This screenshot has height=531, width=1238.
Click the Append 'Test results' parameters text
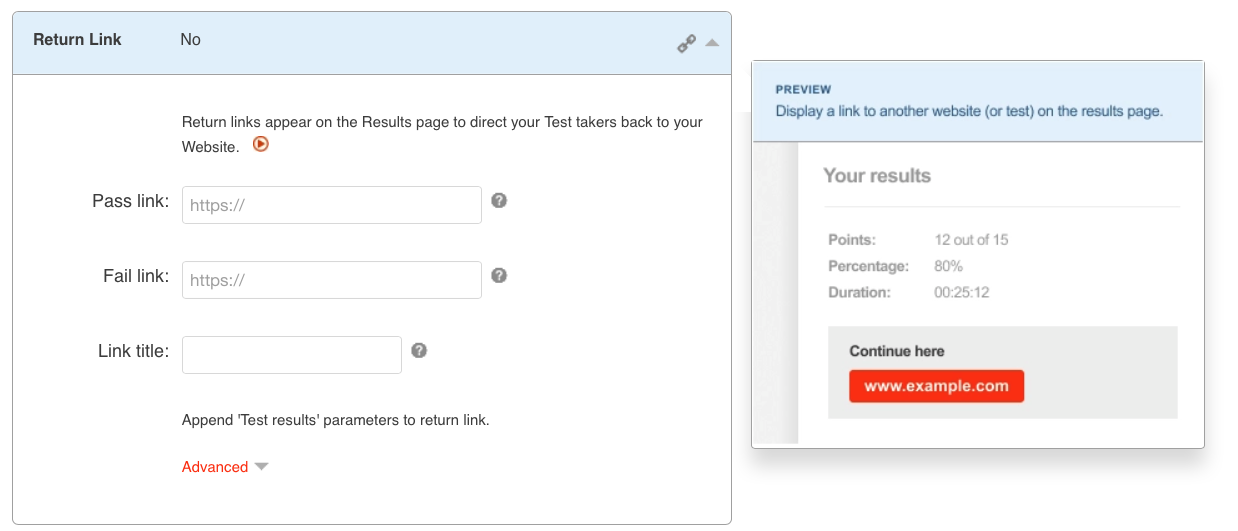335,420
